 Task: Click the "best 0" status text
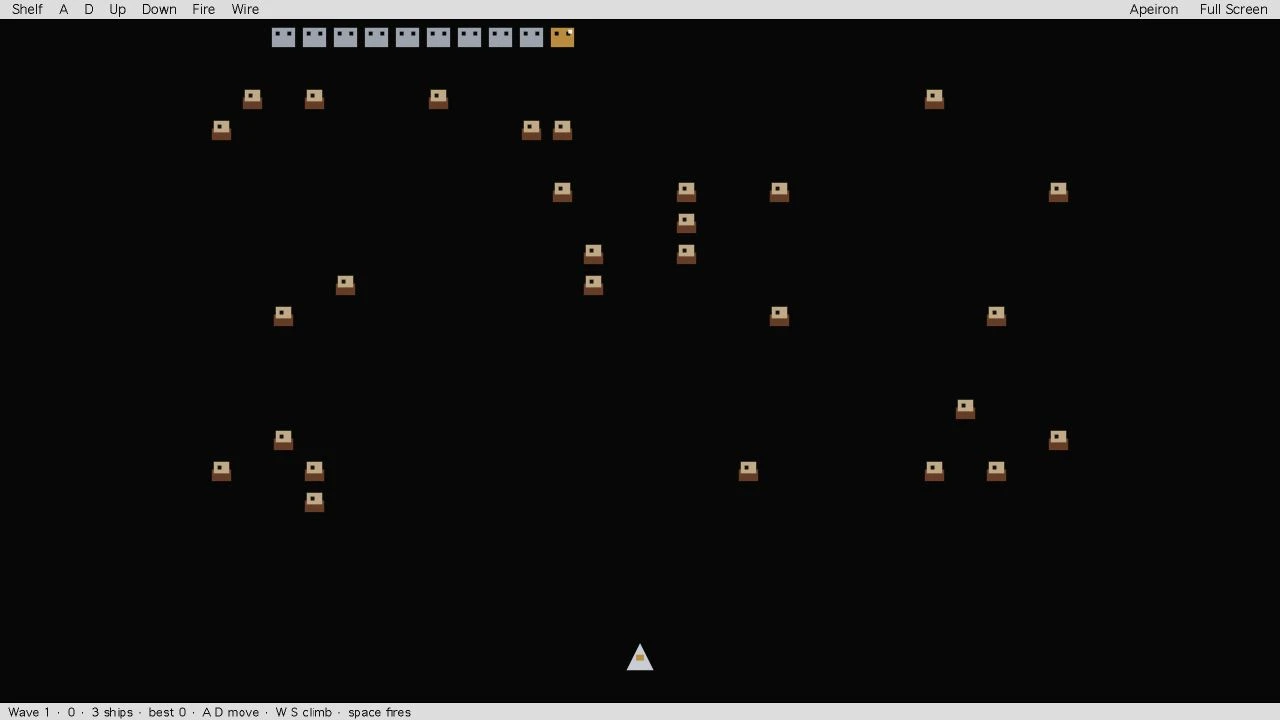click(167, 712)
